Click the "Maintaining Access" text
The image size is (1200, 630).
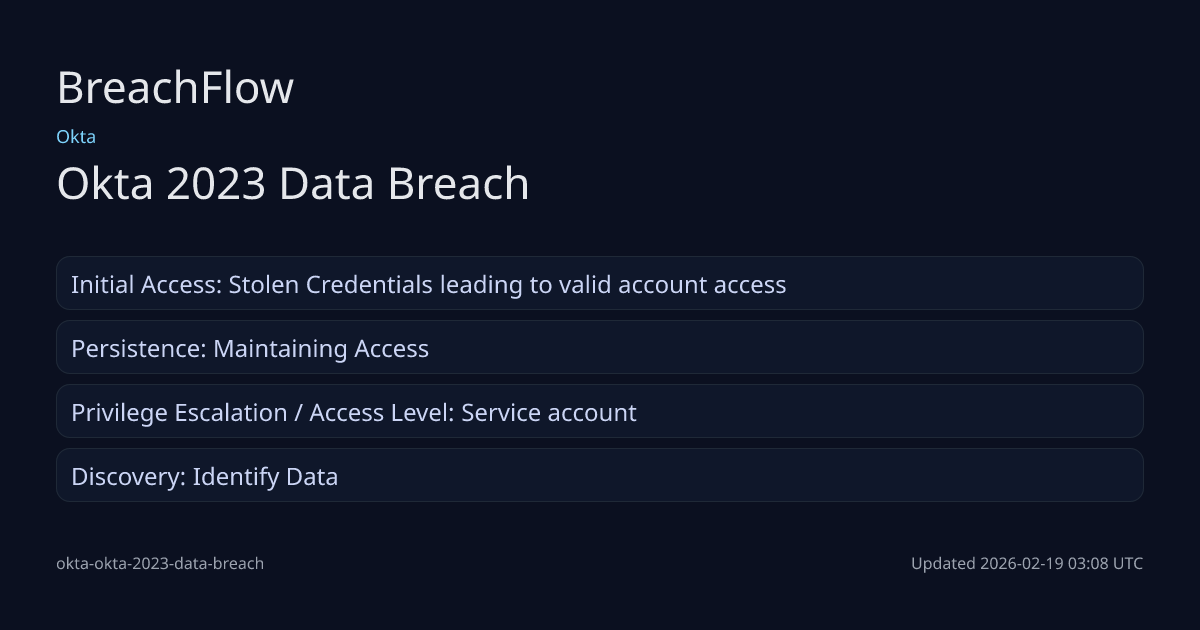tap(321, 349)
